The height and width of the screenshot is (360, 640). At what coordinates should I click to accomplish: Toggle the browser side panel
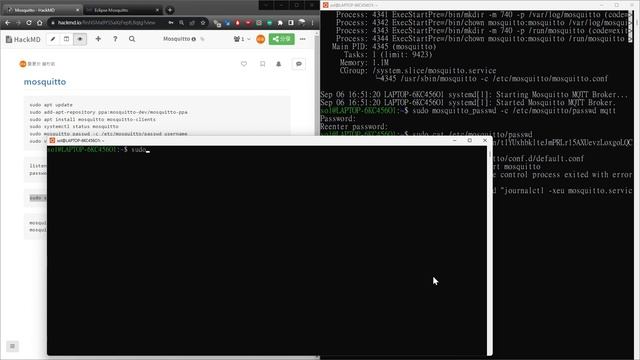291,23
